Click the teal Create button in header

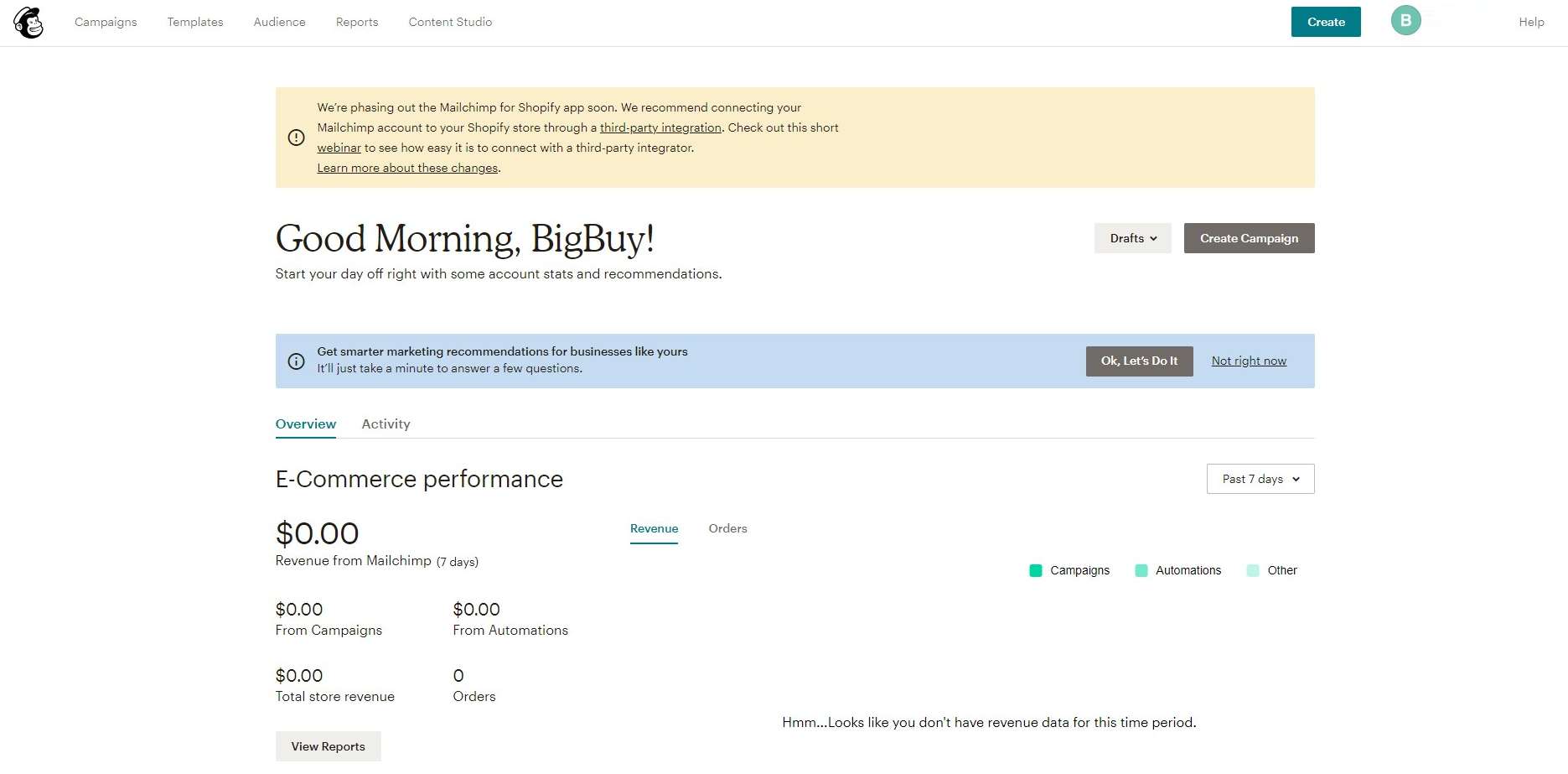(x=1325, y=22)
